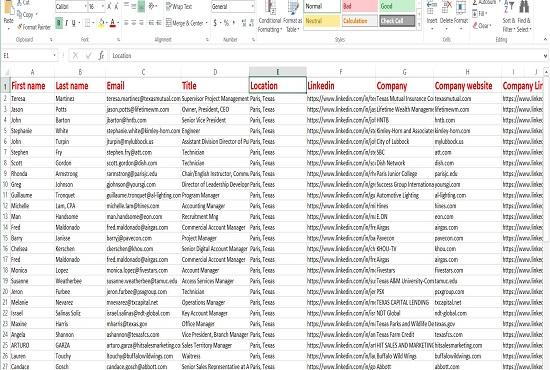Click the Format cells icon
The image size is (550, 370).
tap(461, 12)
